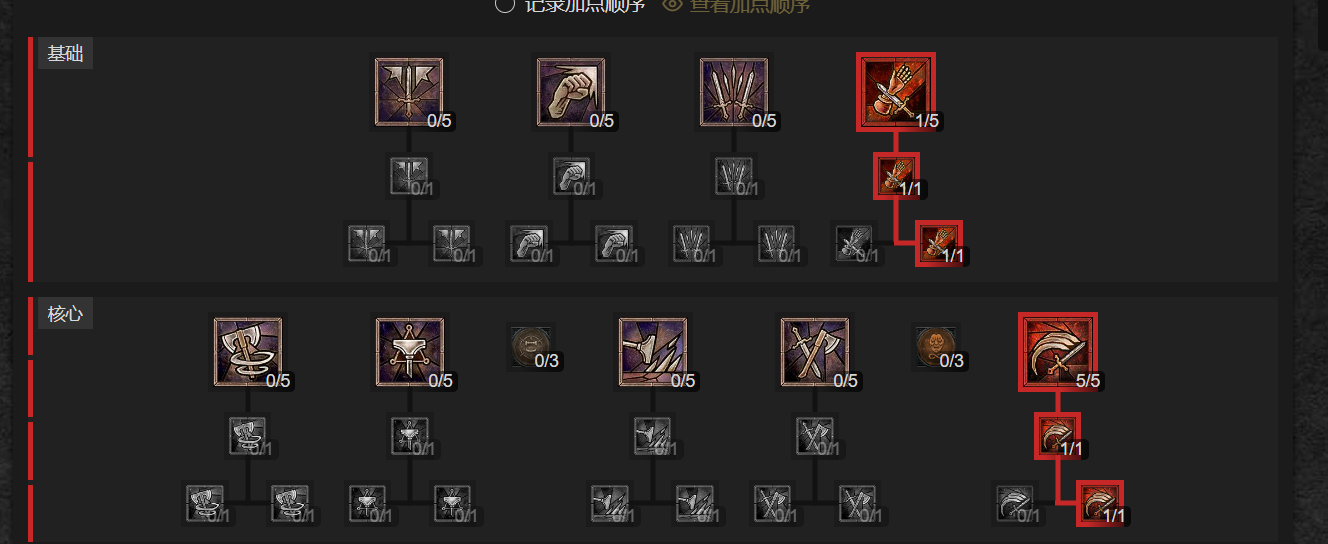Select the twin-axe skill at start of 基础 row
Screen dimensions: 1328x544
coord(409,92)
